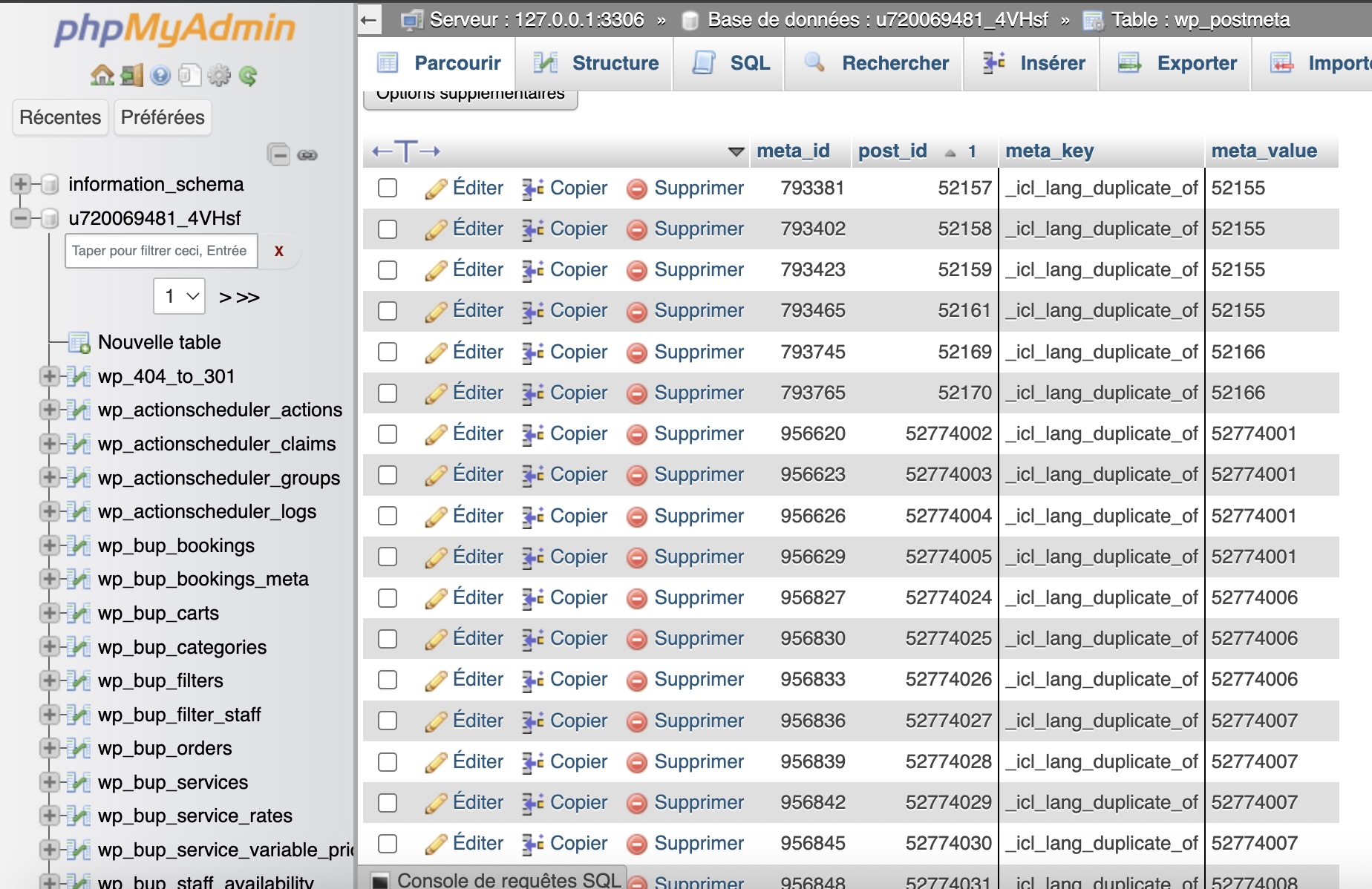
Task: Expand the information_schema database node
Action: tap(21, 184)
